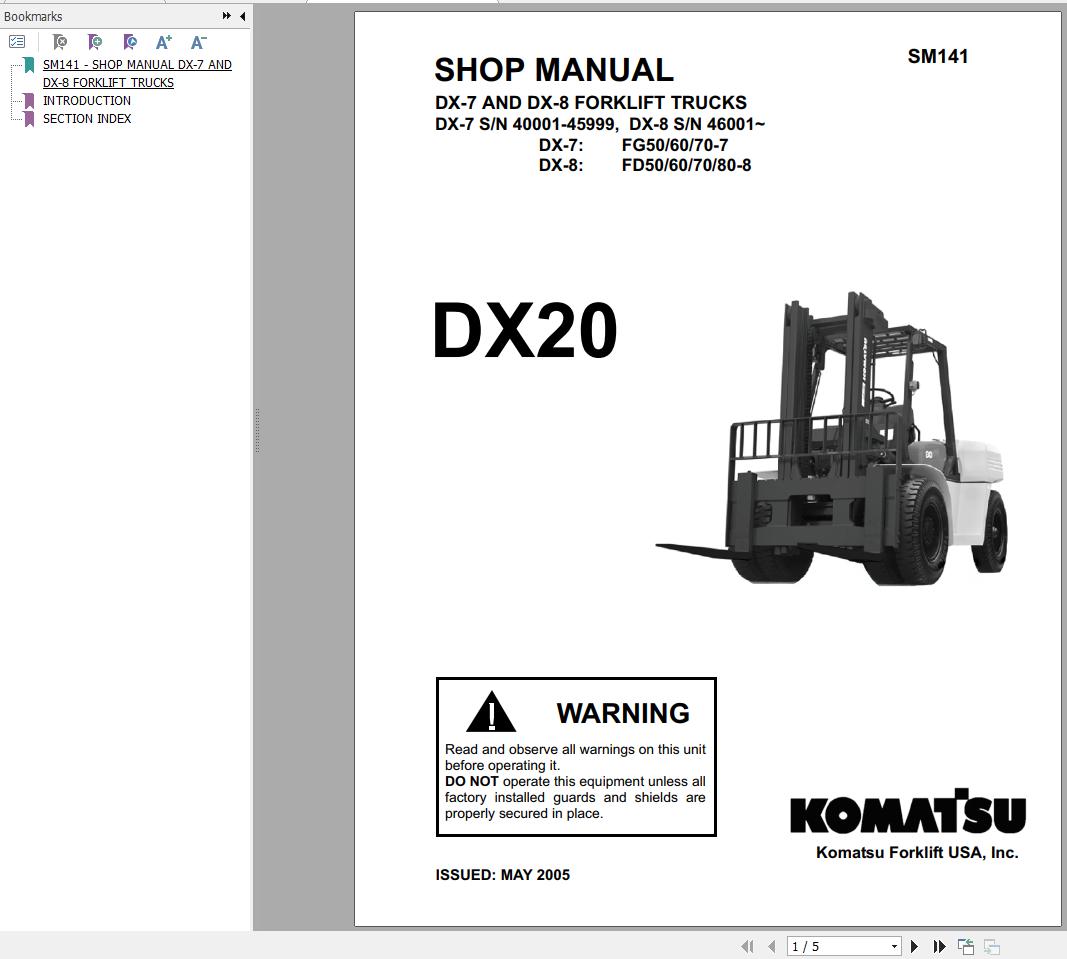Image resolution: width=1067 pixels, height=959 pixels.
Task: Go to the next page
Action: point(915,946)
